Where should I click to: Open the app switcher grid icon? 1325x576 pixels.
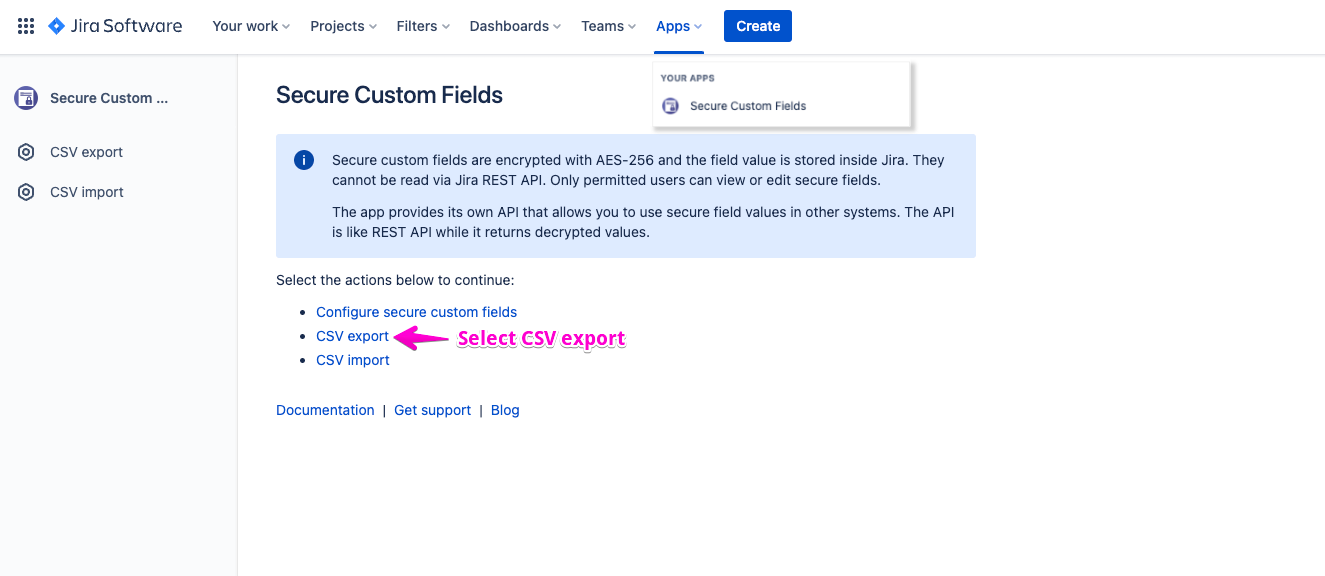[x=26, y=26]
